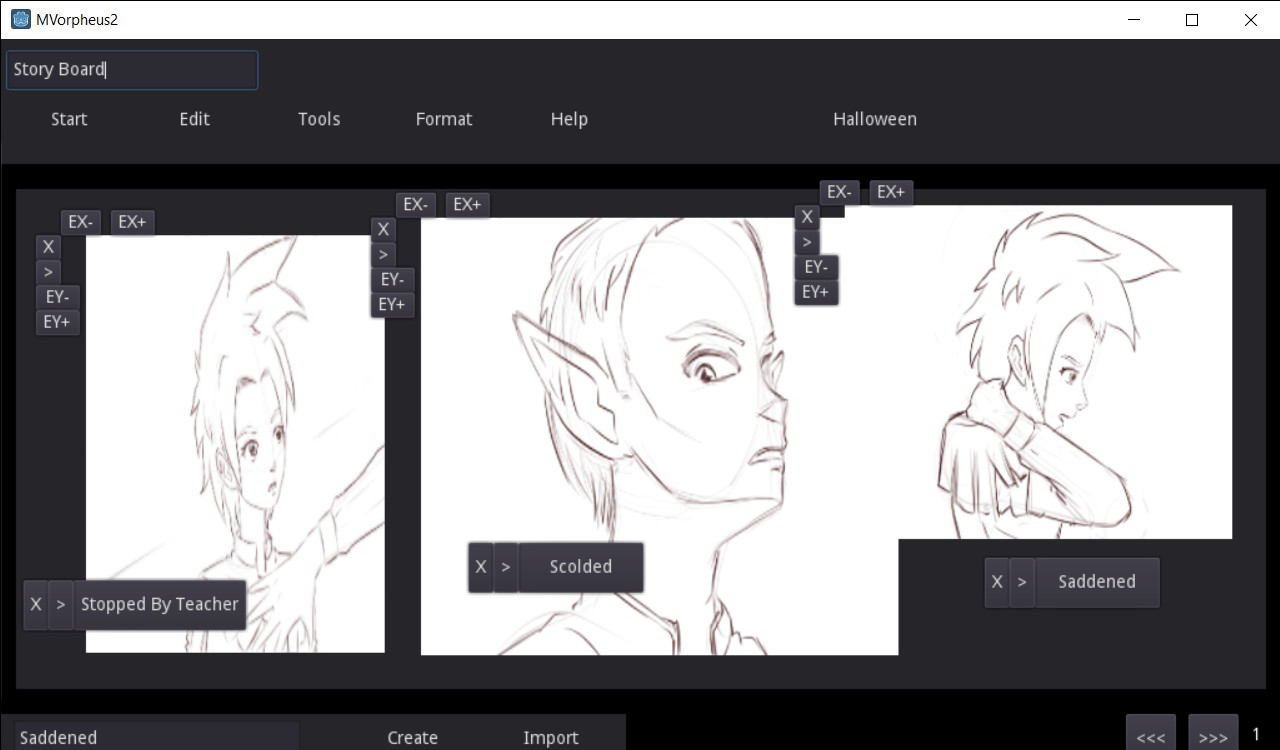Click X to remove the Saddened caption
Image resolution: width=1280 pixels, height=750 pixels.
[997, 582]
